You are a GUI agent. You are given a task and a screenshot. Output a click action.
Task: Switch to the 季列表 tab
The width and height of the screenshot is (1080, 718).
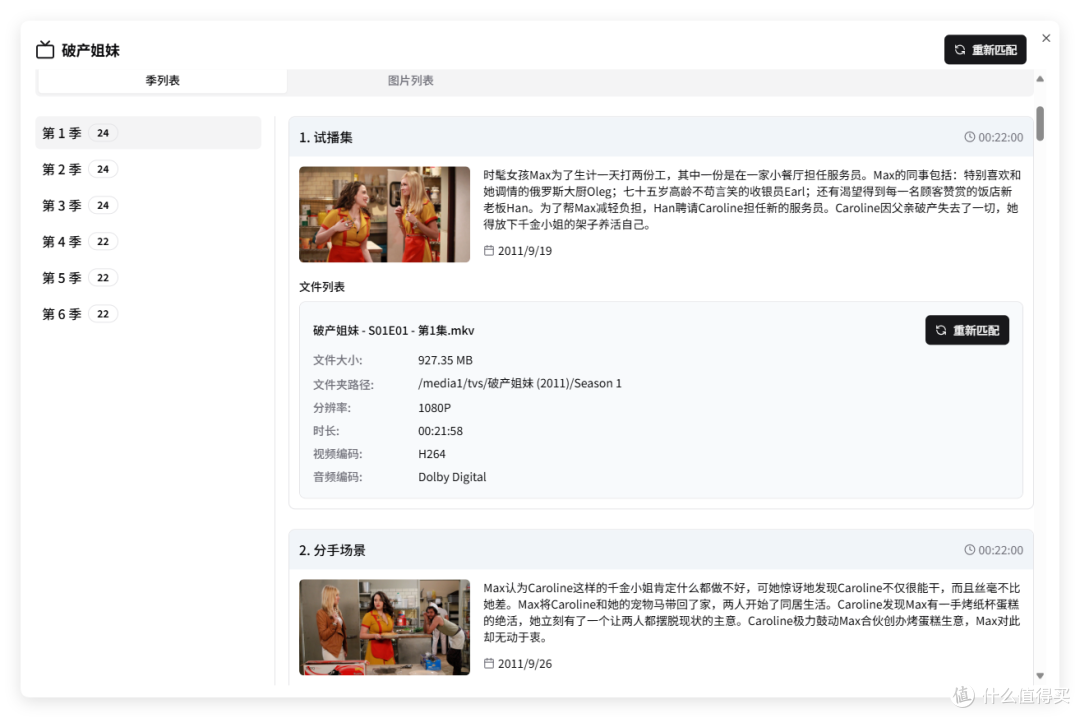pyautogui.click(x=163, y=81)
